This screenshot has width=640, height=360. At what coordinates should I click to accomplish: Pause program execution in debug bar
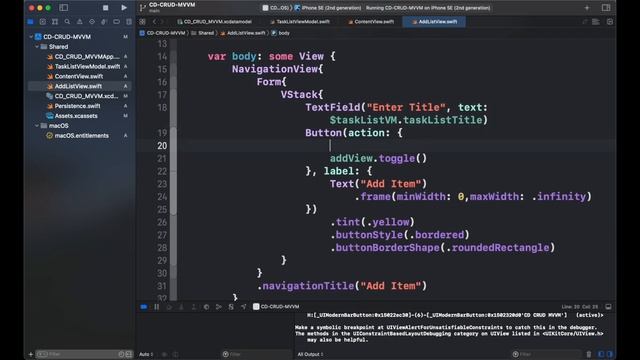(x=156, y=307)
